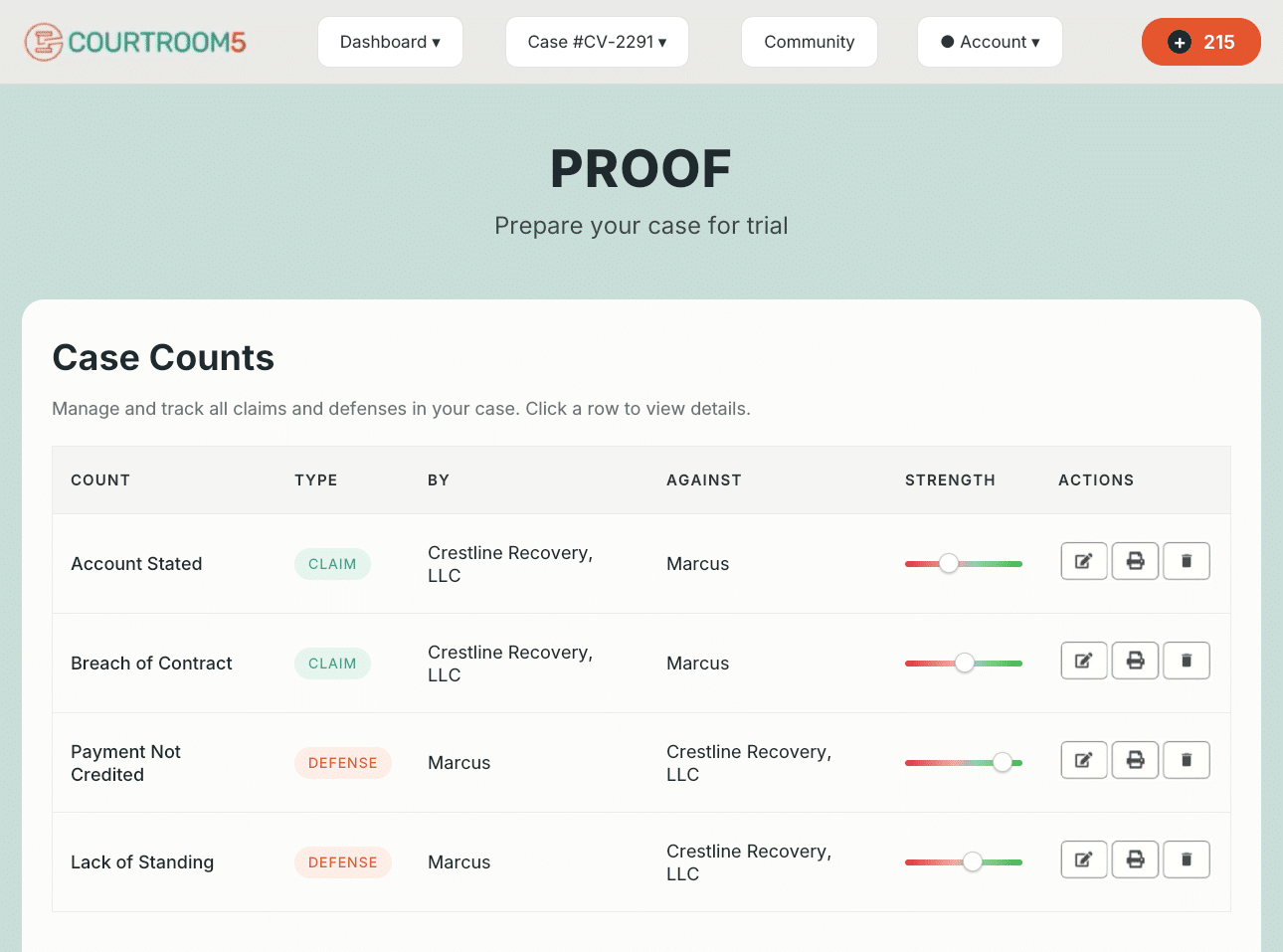
Task: Delete the Account Stated count
Action: (1187, 561)
